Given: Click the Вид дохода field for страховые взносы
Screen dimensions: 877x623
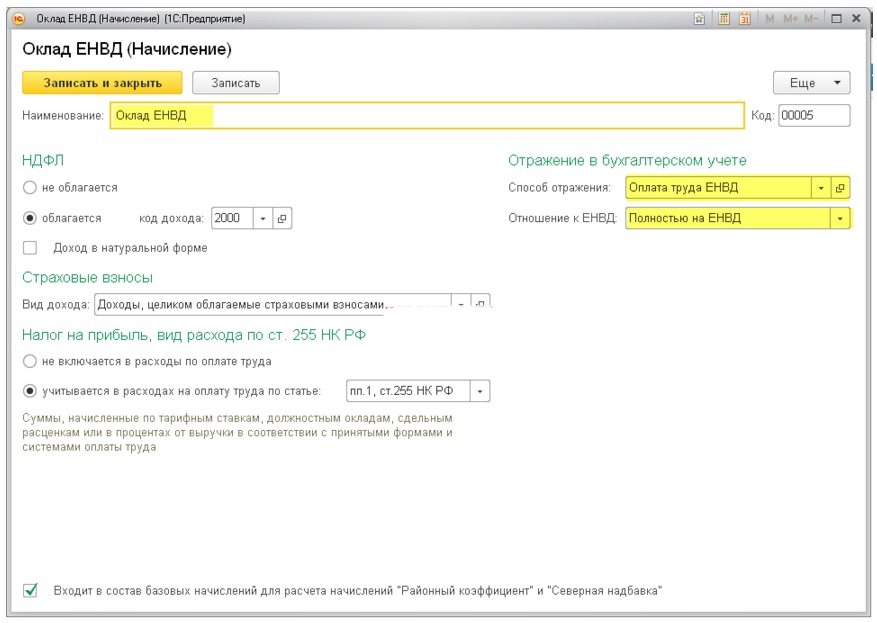Looking at the screenshot, I should [x=273, y=305].
